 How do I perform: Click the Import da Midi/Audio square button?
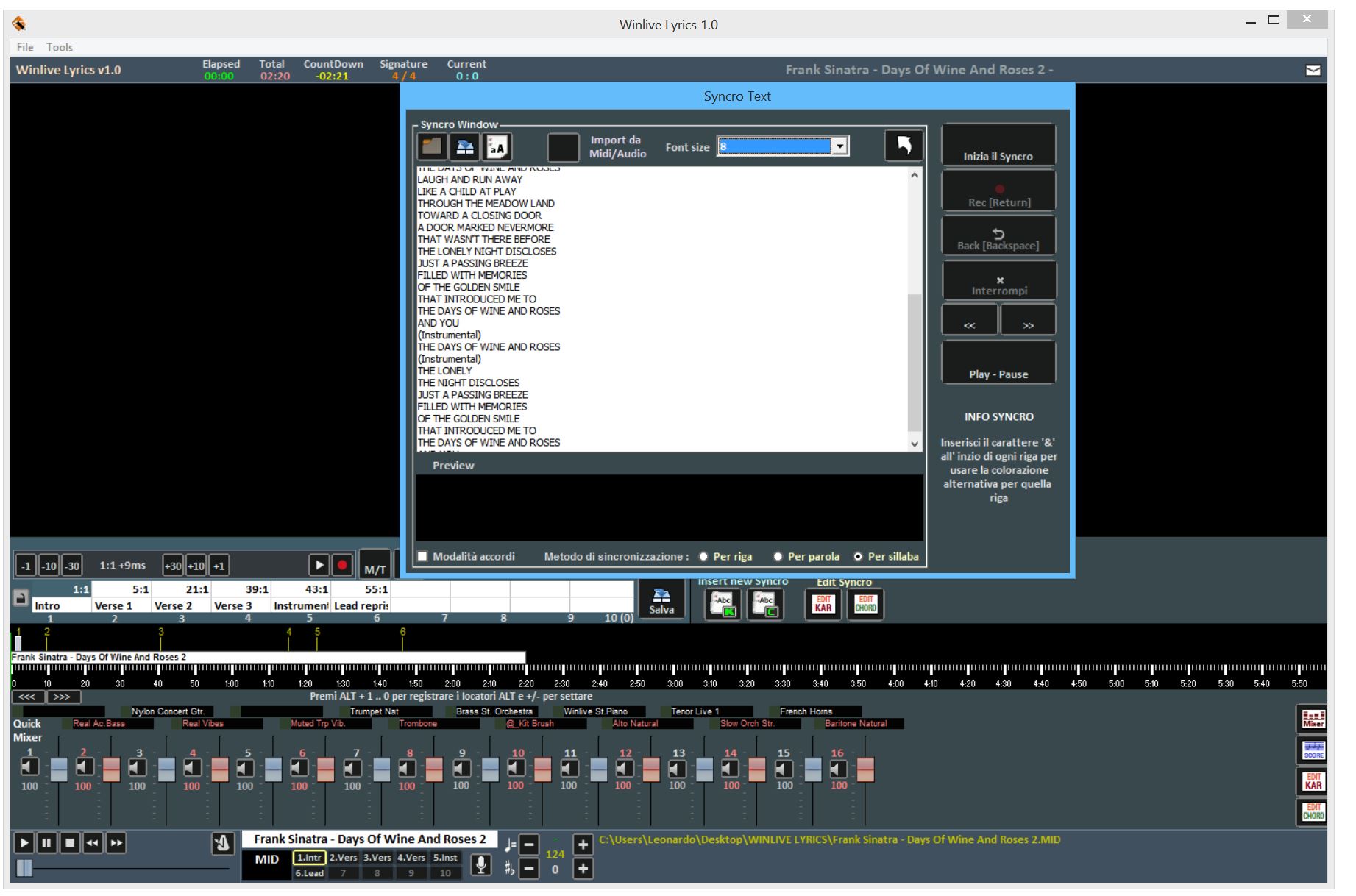(x=564, y=147)
